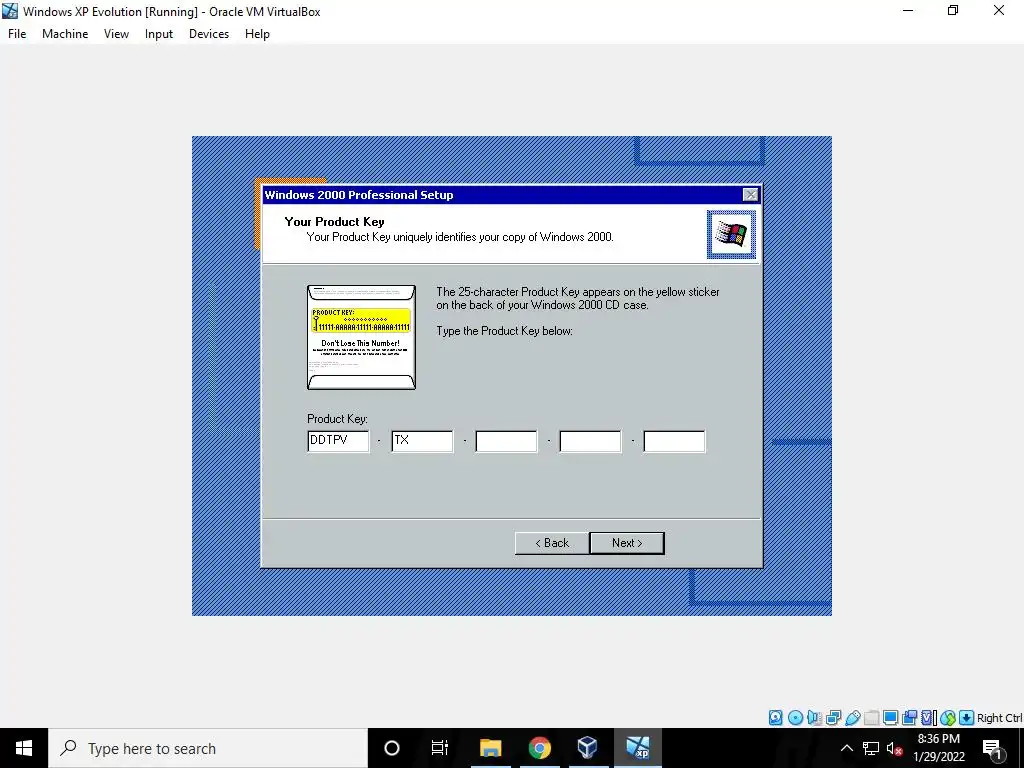Open Task View on the taskbar

coord(440,748)
